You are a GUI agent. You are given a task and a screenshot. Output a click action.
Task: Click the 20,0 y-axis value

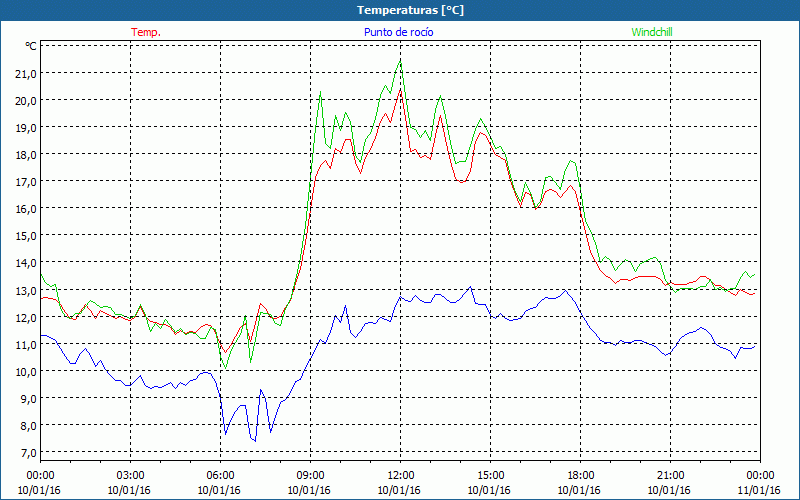(x=27, y=101)
